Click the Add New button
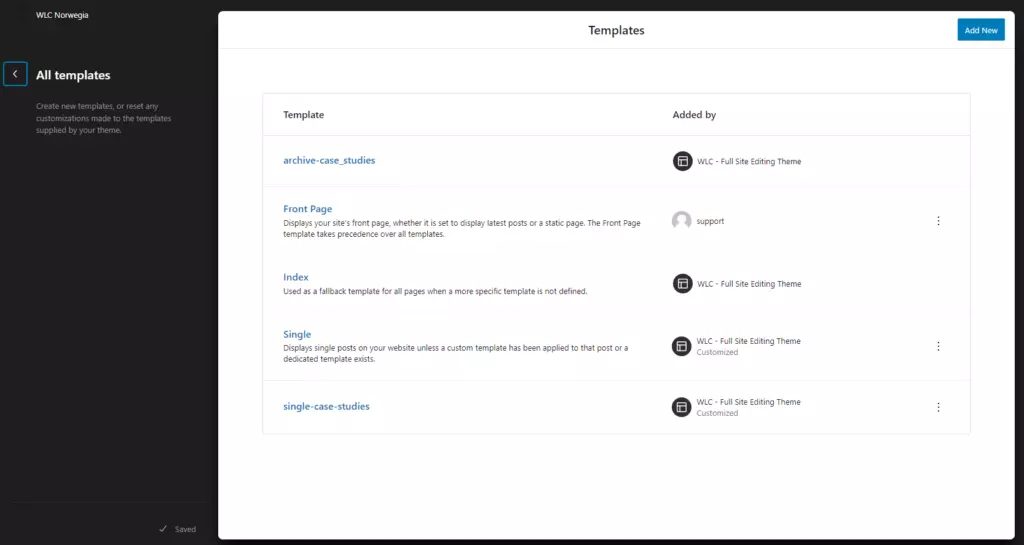Viewport: 1024px width, 545px height. [981, 30]
